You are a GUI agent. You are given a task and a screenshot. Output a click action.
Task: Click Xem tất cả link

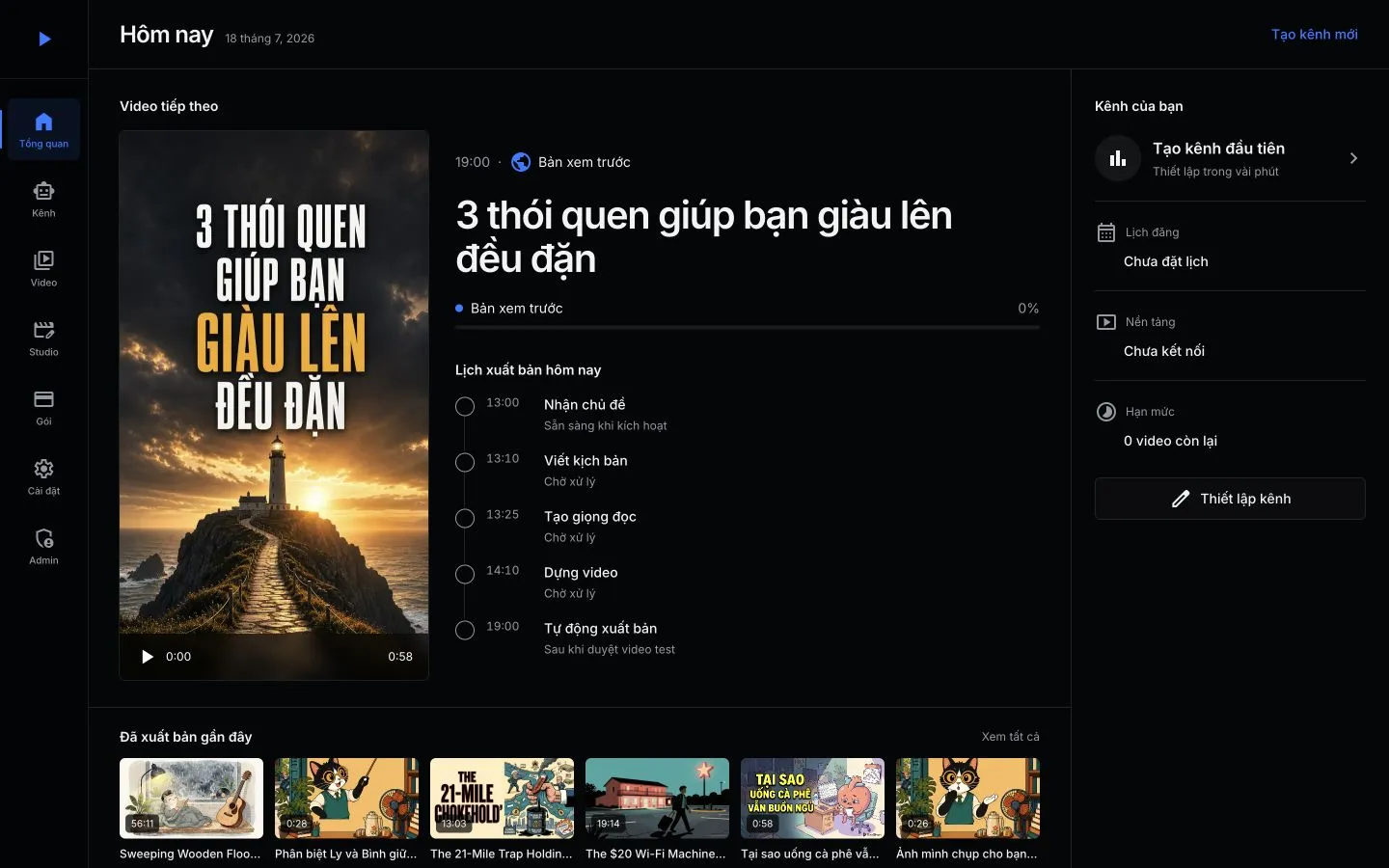pyautogui.click(x=1010, y=737)
